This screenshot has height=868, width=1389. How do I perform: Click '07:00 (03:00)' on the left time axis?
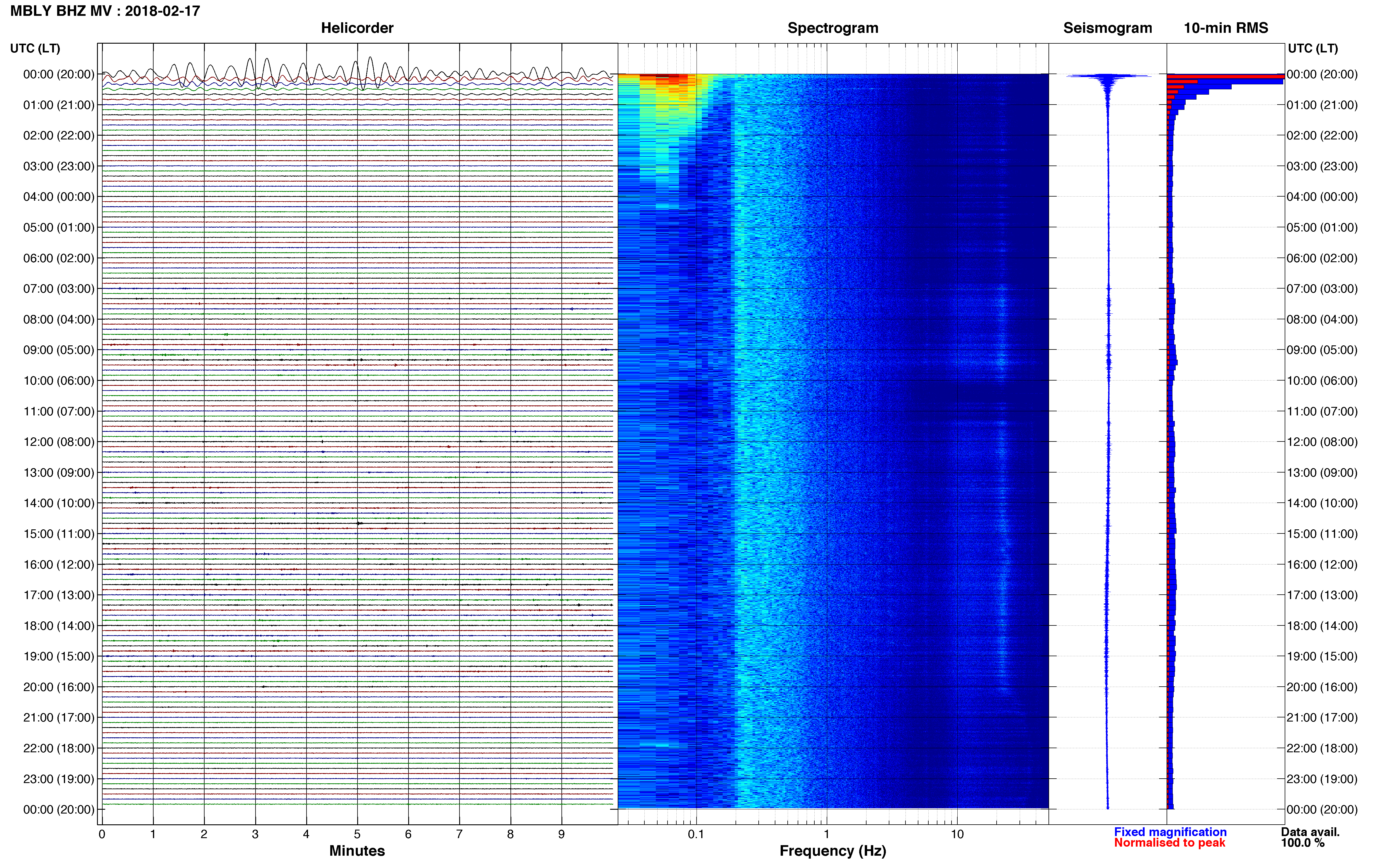59,289
